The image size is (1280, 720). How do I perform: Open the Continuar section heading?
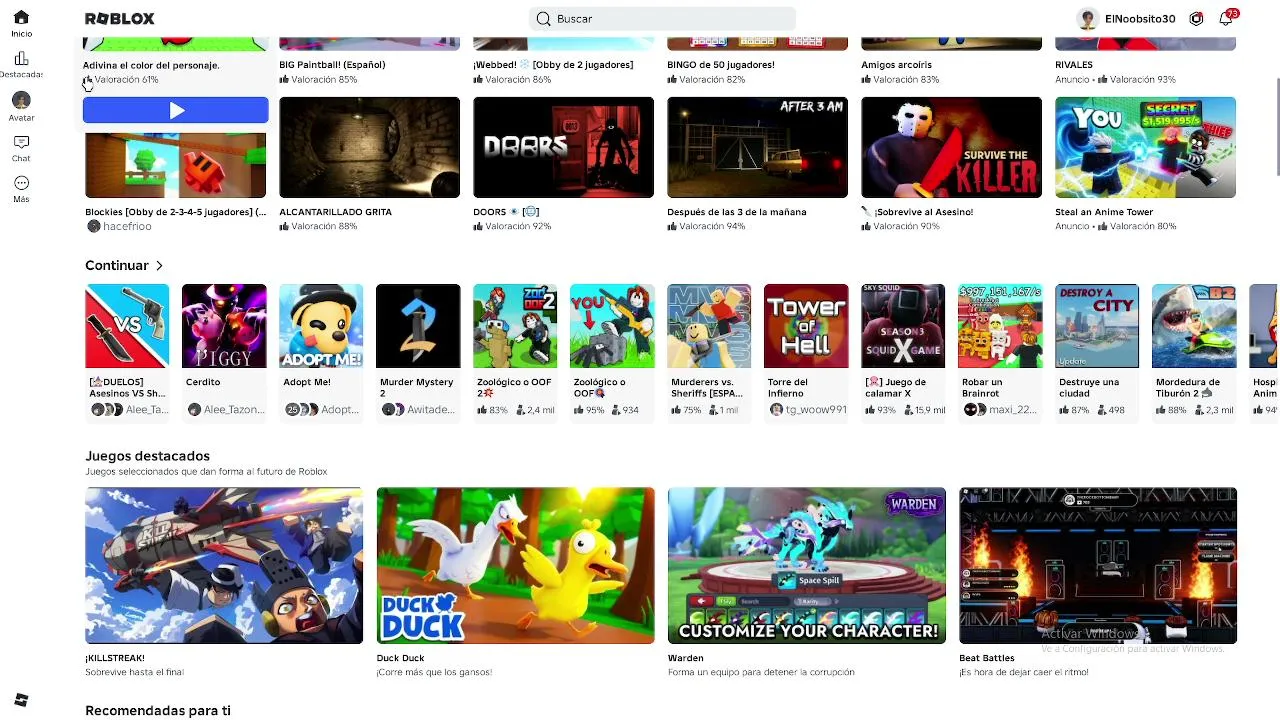117,266
